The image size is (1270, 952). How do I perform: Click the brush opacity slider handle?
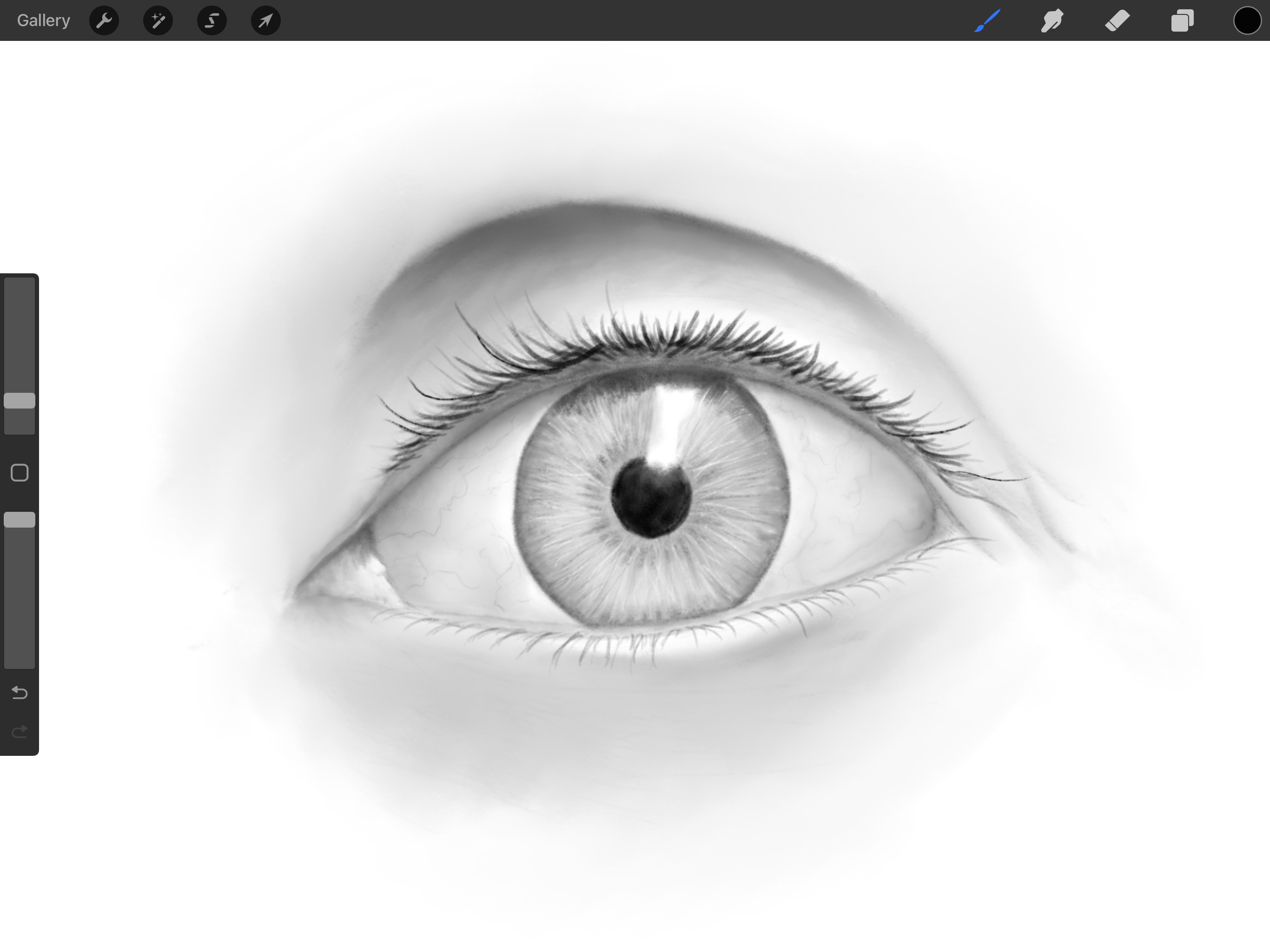coord(20,520)
